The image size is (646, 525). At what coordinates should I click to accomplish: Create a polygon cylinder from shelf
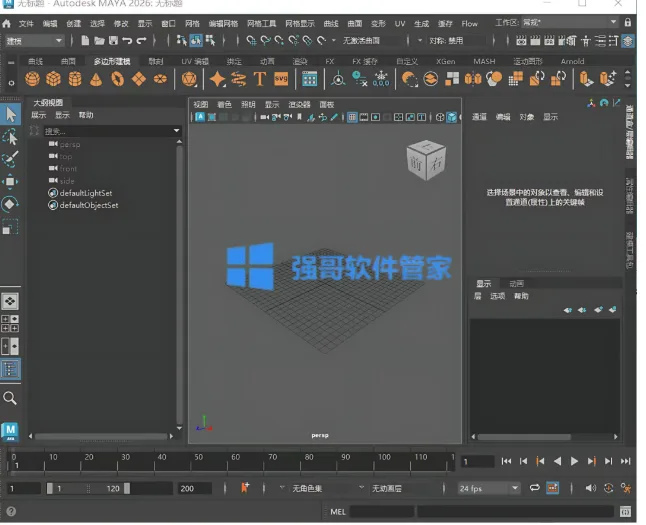tap(75, 78)
